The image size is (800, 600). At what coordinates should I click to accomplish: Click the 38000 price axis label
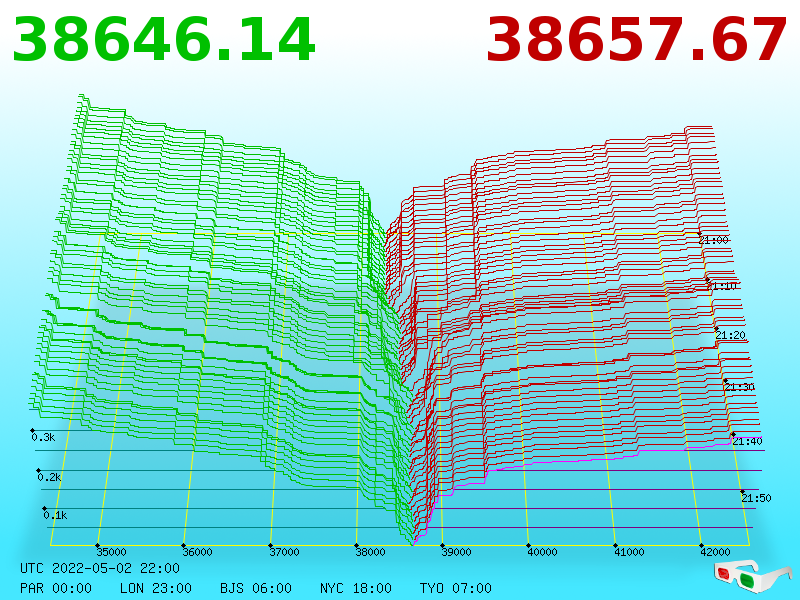pyautogui.click(x=370, y=552)
